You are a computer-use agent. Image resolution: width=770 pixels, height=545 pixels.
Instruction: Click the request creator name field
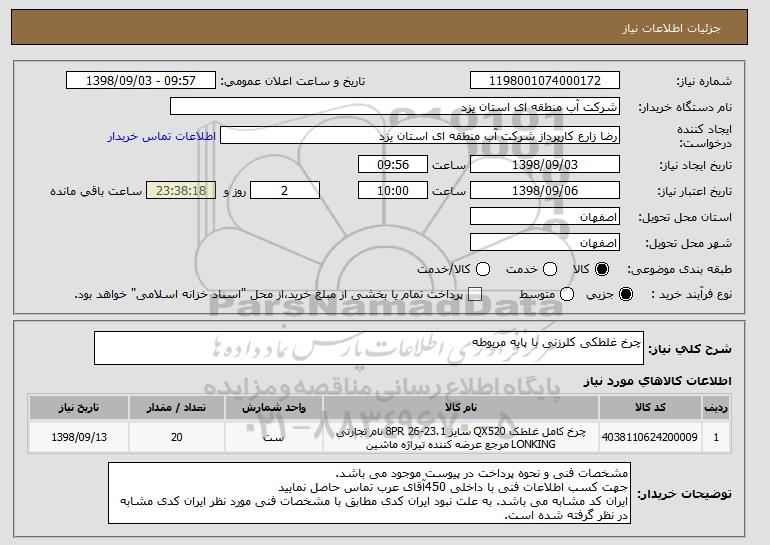420,136
